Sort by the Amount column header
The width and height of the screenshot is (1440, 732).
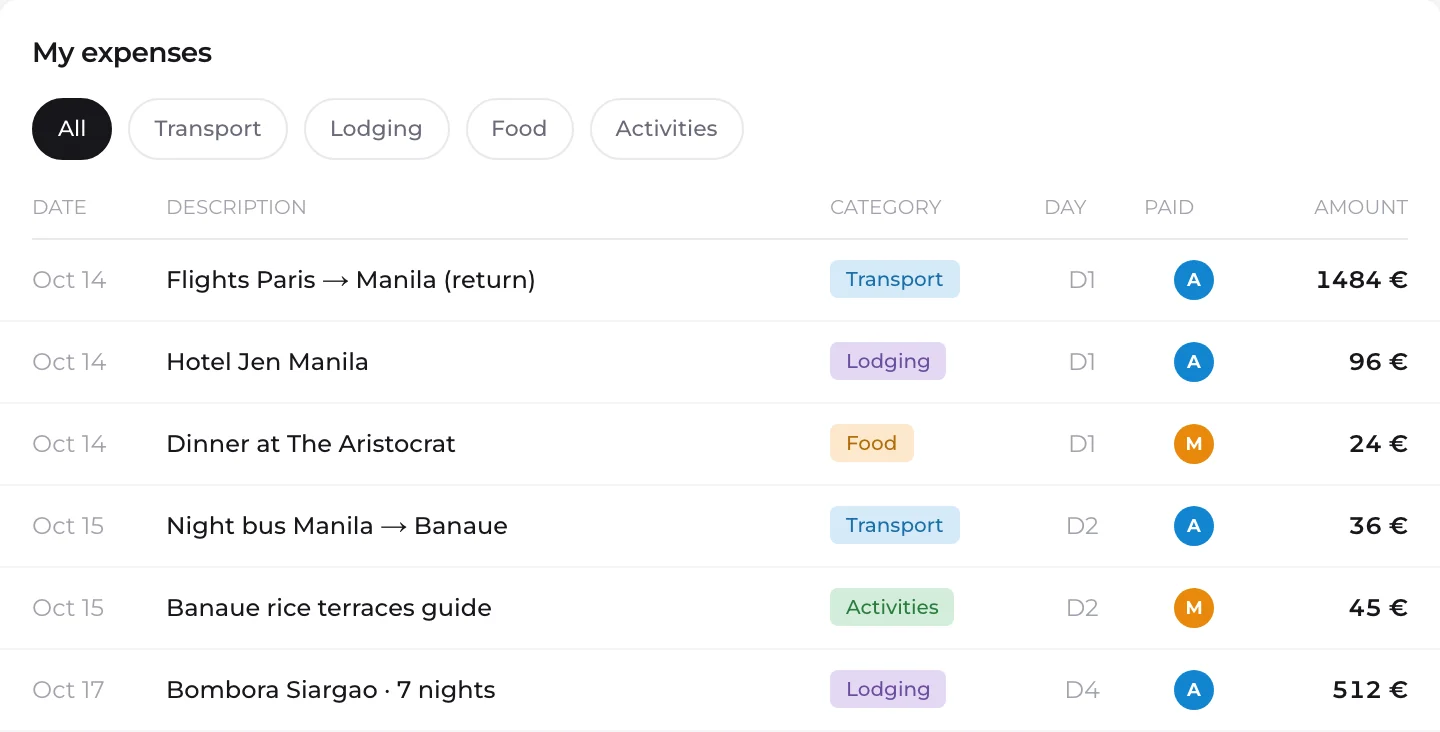[1360, 208]
